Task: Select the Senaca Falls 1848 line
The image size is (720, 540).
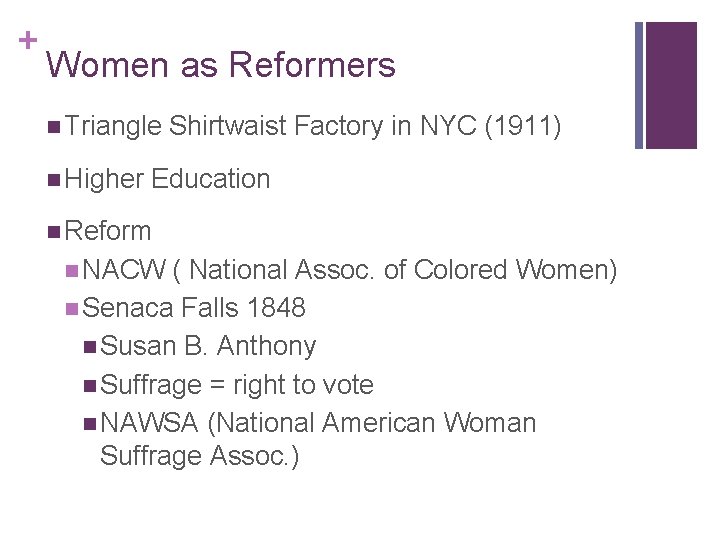Action: click(194, 308)
